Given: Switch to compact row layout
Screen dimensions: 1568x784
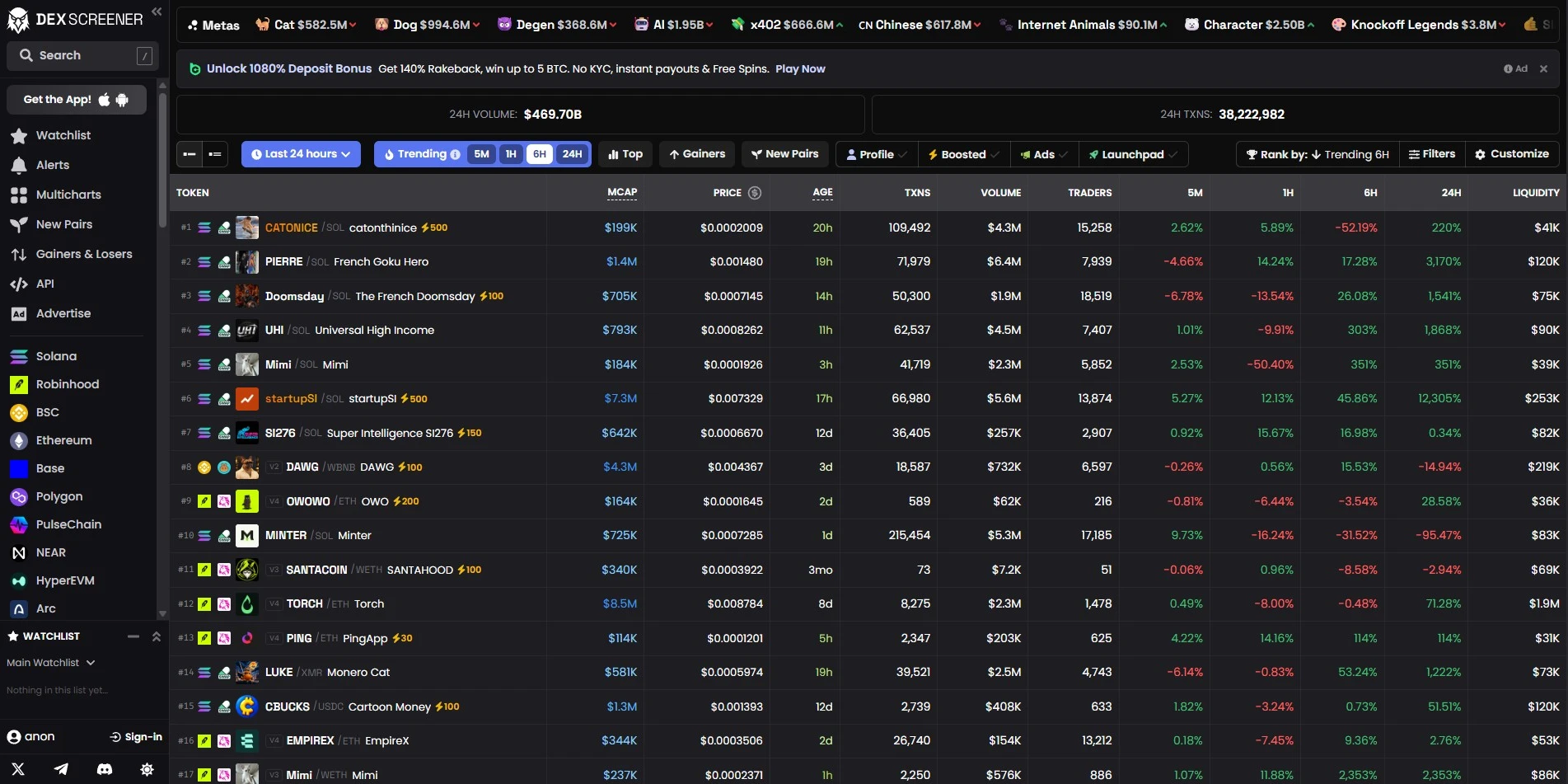Looking at the screenshot, I should [190, 154].
